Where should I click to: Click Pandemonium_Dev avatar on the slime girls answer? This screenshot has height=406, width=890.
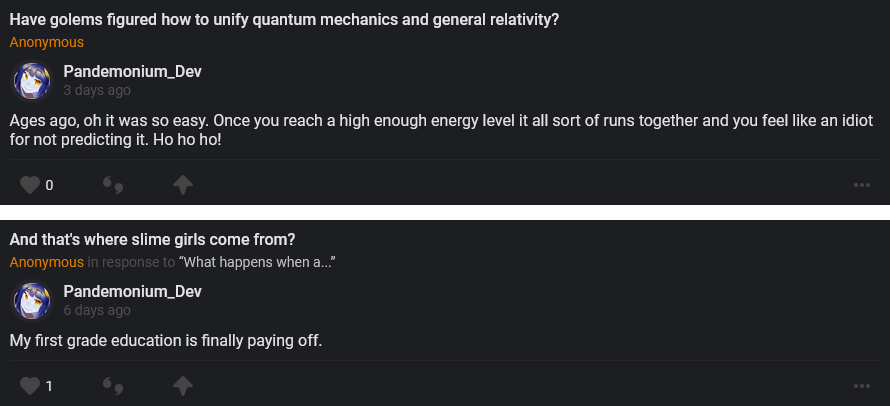(31, 300)
